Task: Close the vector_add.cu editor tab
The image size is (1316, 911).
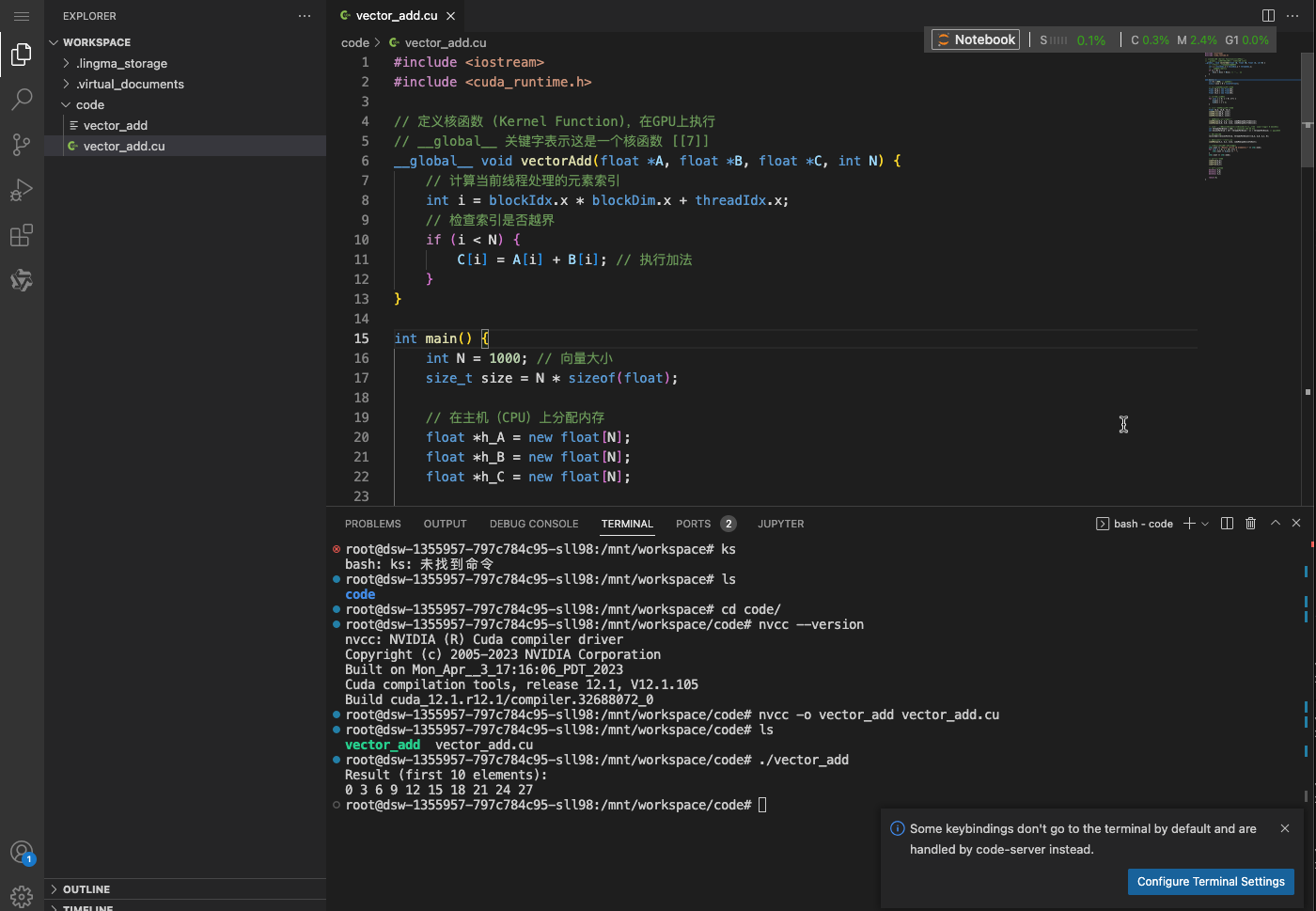Action: (451, 16)
